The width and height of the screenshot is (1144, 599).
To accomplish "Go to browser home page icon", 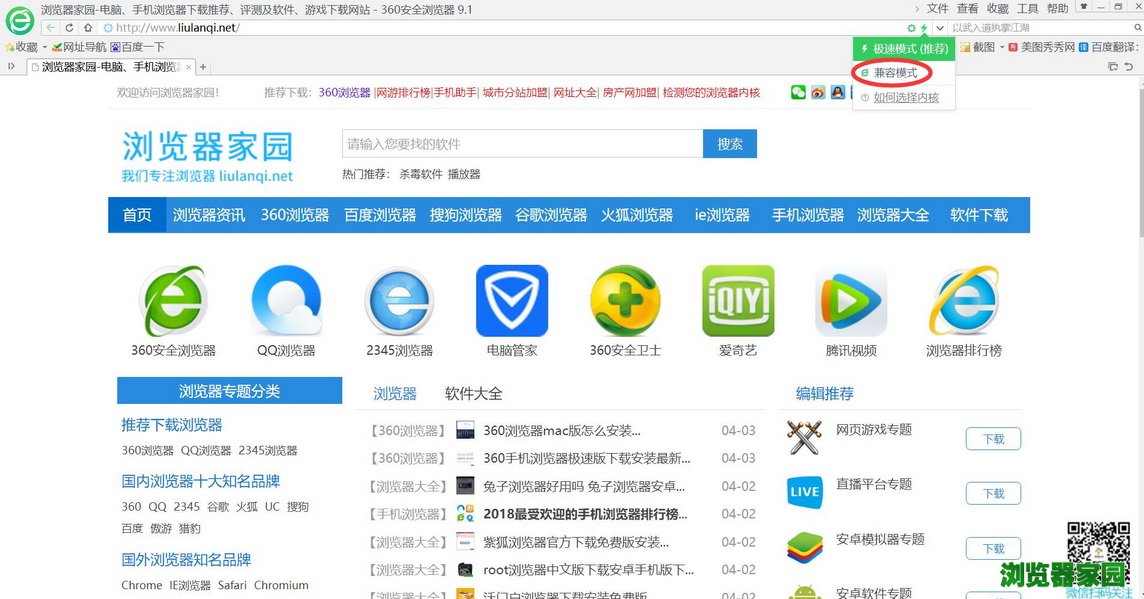I will [88, 28].
